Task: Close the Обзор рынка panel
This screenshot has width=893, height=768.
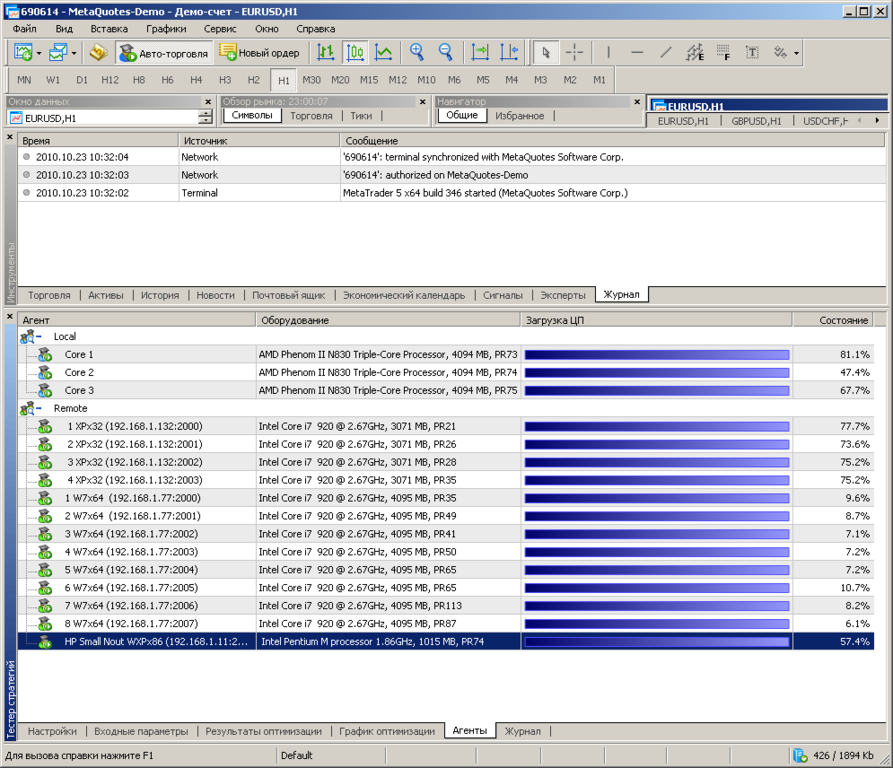Action: pos(423,102)
